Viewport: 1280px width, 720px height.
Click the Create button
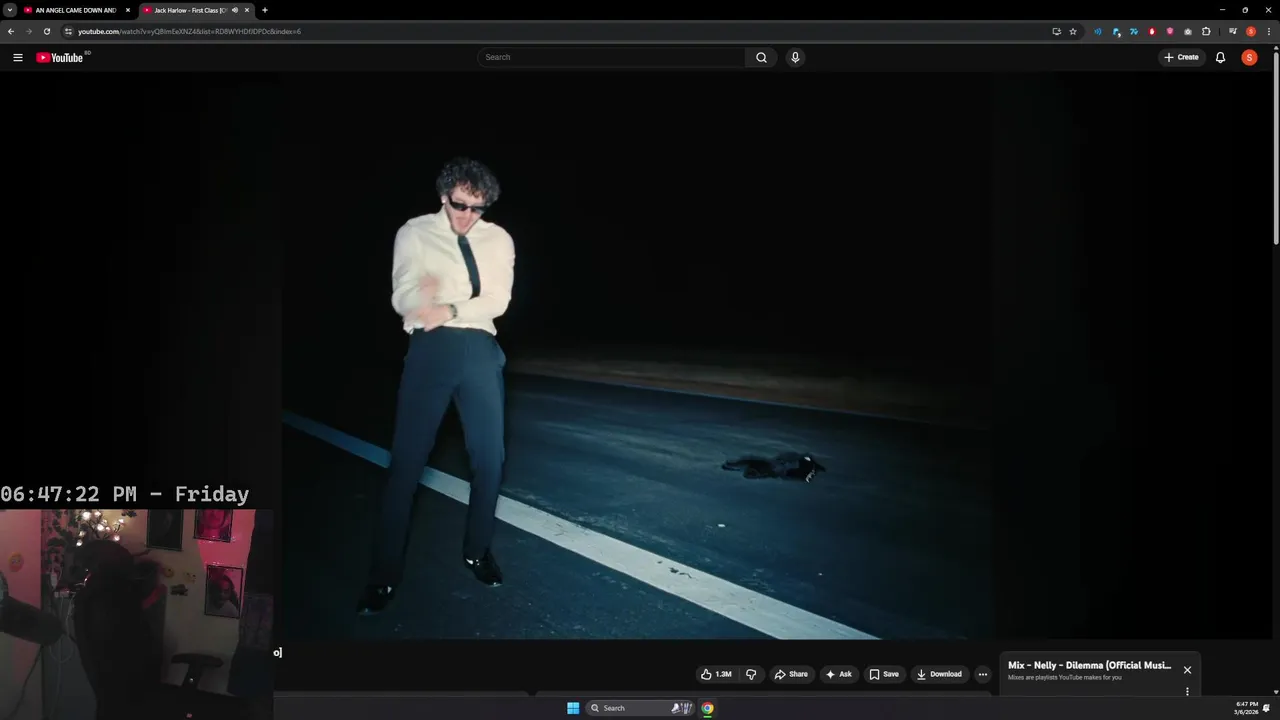click(x=1181, y=57)
